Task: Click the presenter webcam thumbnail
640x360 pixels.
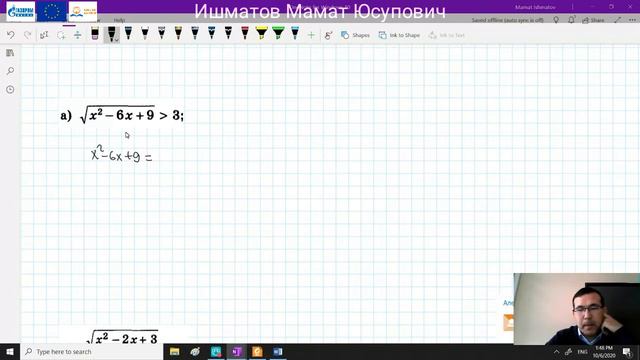Action: (x=576, y=309)
